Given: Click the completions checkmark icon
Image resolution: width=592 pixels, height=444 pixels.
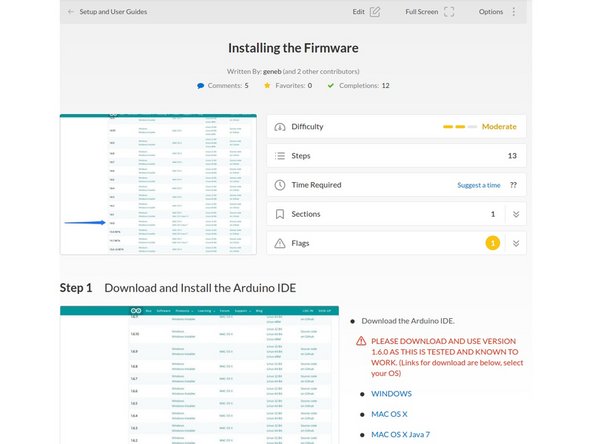Looking at the screenshot, I should click(331, 85).
